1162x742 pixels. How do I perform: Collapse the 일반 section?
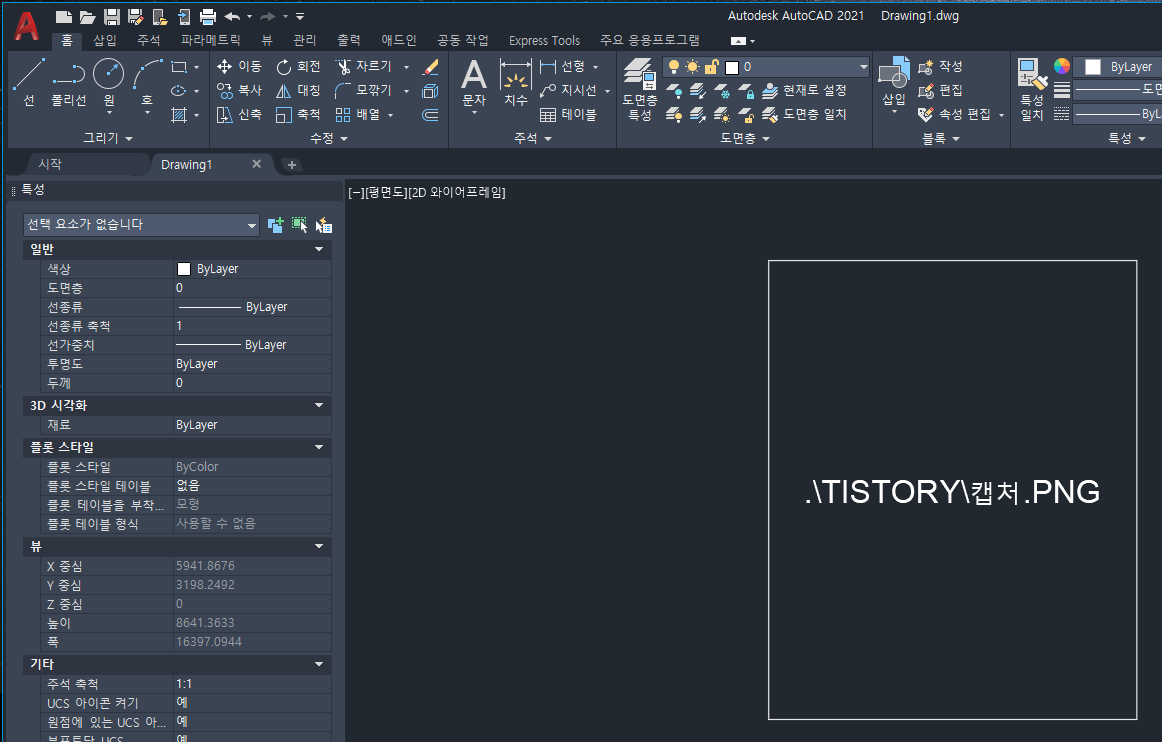point(319,250)
